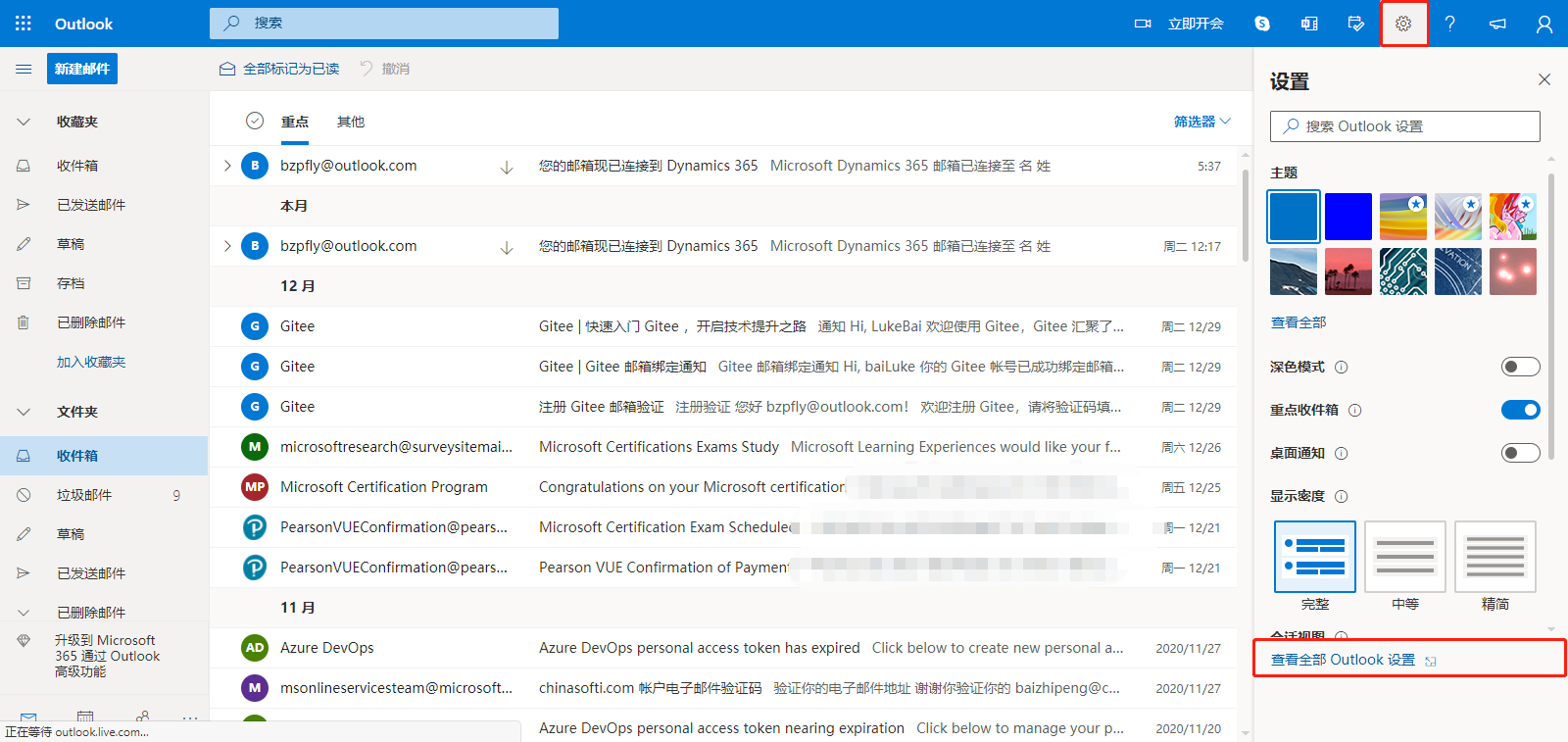Select the bright blue theme swatch
This screenshot has height=742, width=1568.
tap(1348, 217)
